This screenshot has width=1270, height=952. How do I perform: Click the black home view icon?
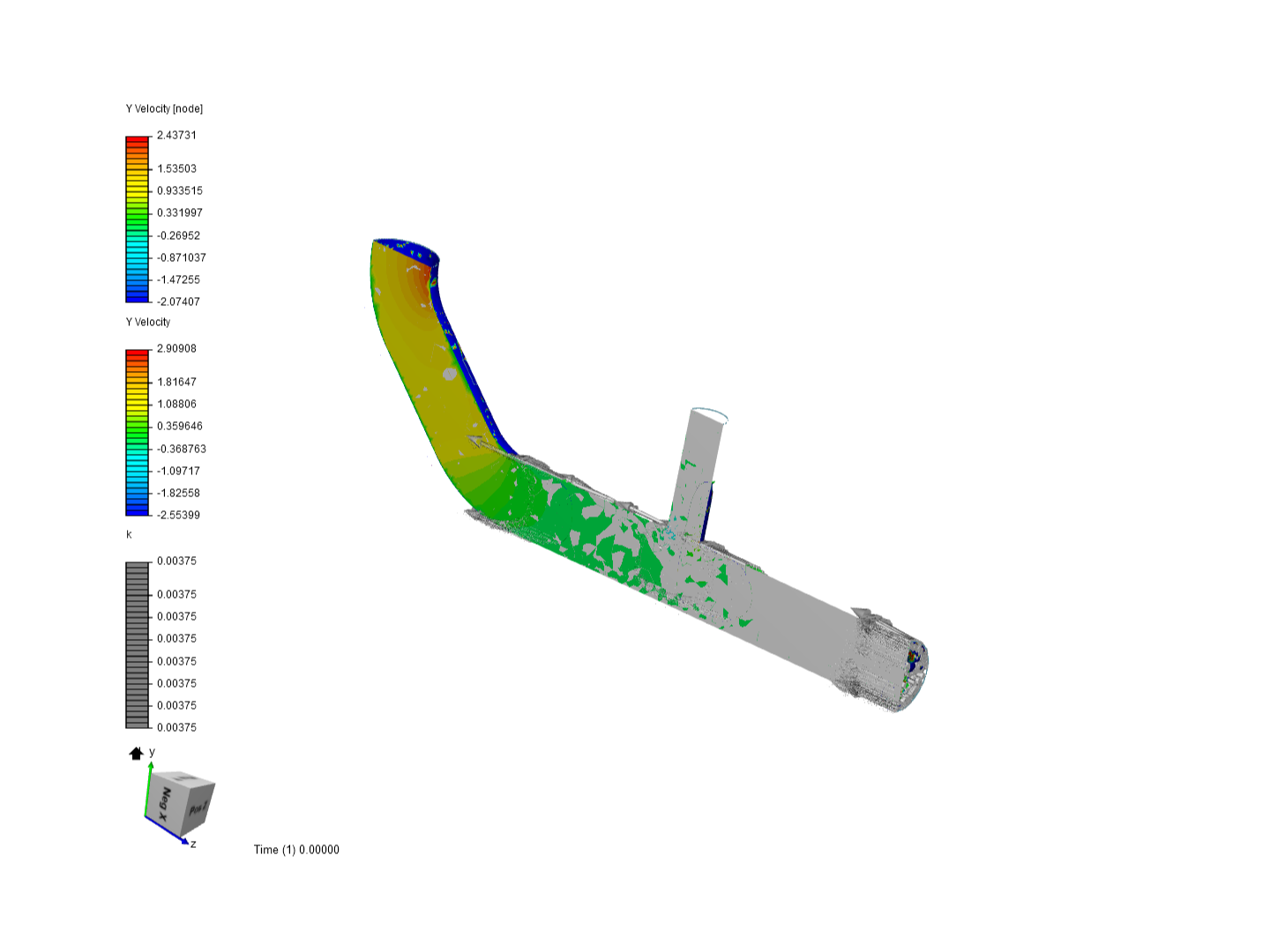tap(136, 754)
